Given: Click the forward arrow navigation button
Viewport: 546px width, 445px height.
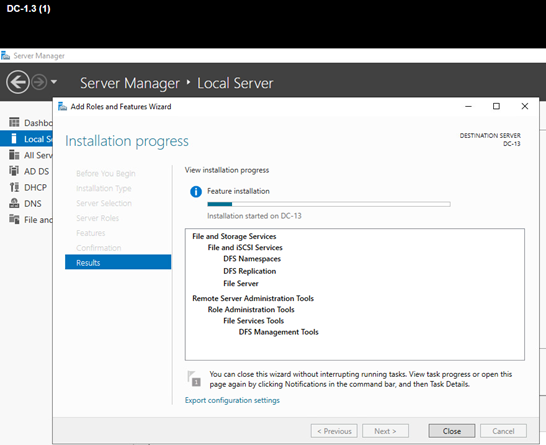Looking at the screenshot, I should point(39,83).
